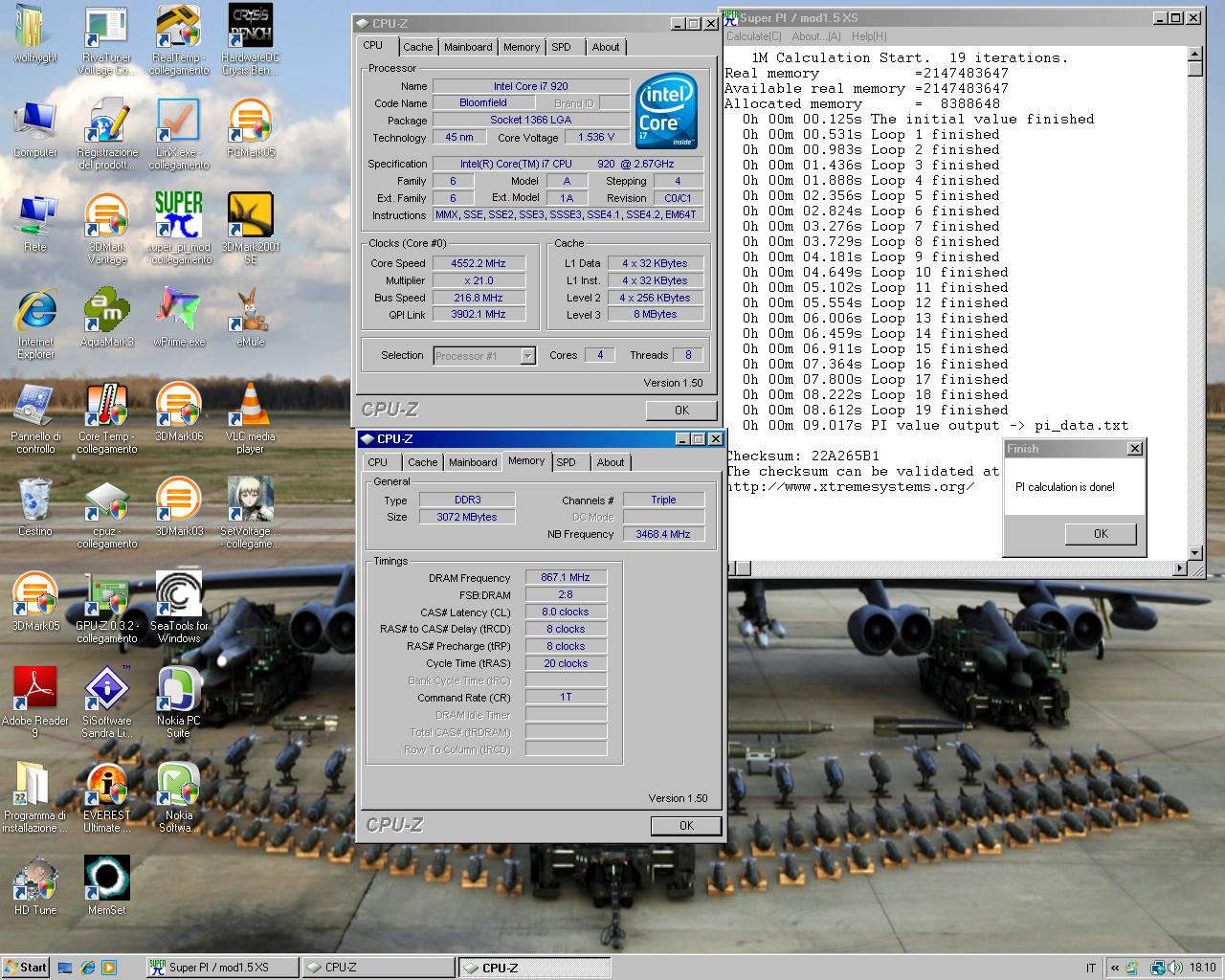Open MemSet desktop icon
This screenshot has height=980, width=1225.
click(106, 886)
